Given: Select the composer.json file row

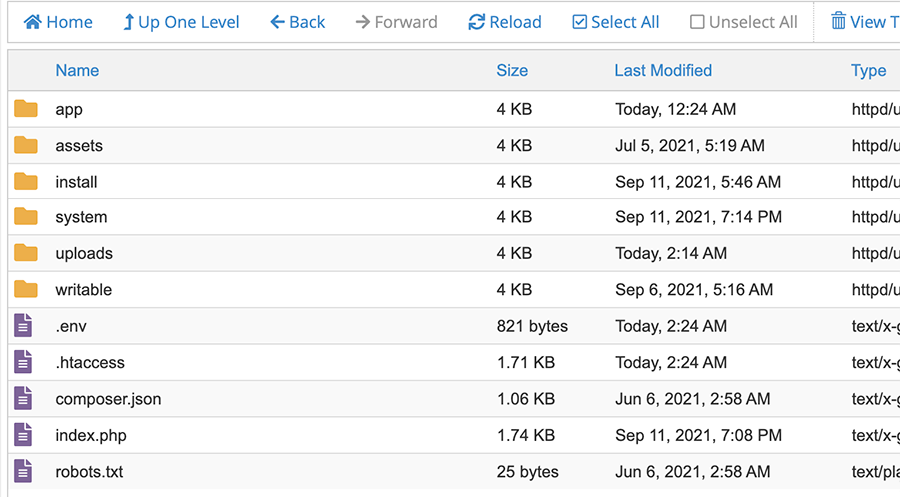Looking at the screenshot, I should [108, 399].
